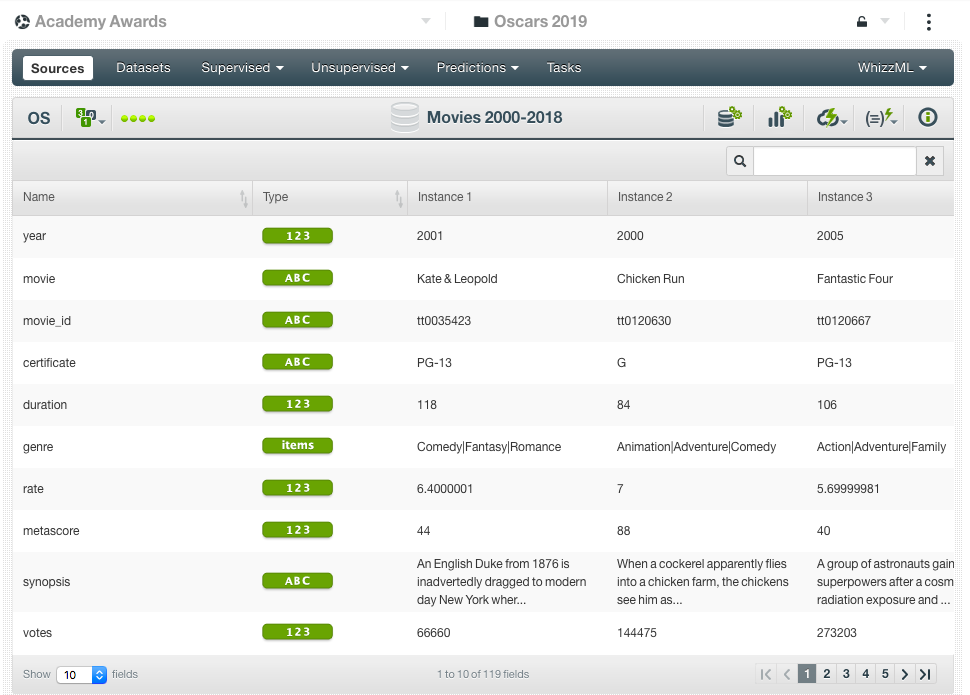This screenshot has height=695, width=970.
Task: Open the Tasks menu
Action: (x=563, y=67)
